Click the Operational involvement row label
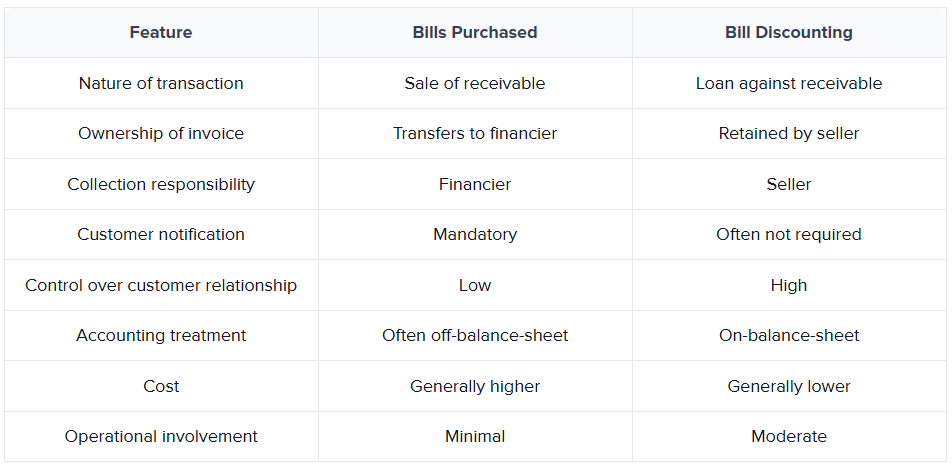 click(161, 437)
